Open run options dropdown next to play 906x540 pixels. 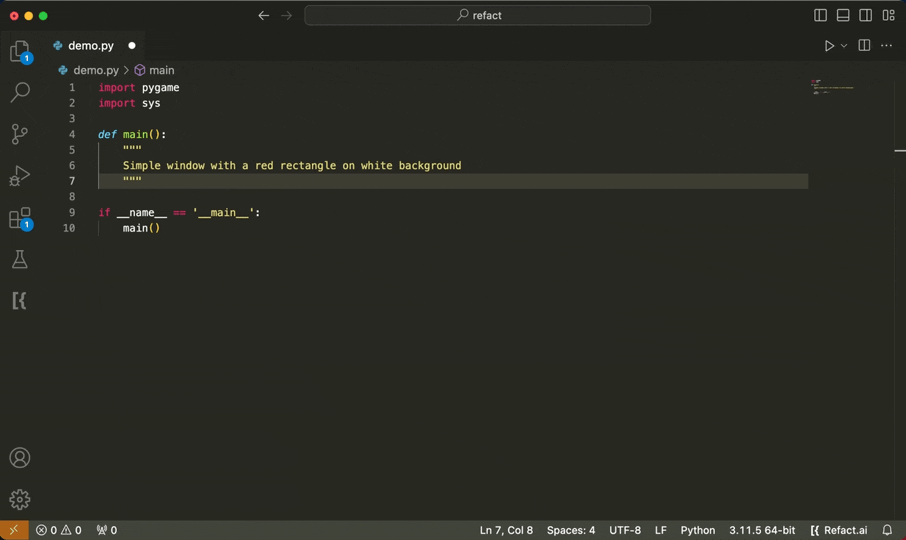click(x=844, y=46)
